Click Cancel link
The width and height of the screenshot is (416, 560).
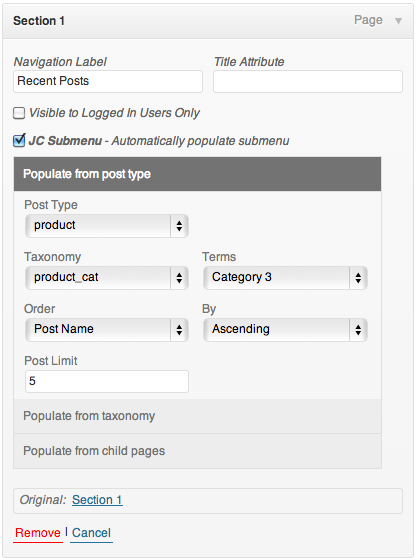tap(91, 533)
